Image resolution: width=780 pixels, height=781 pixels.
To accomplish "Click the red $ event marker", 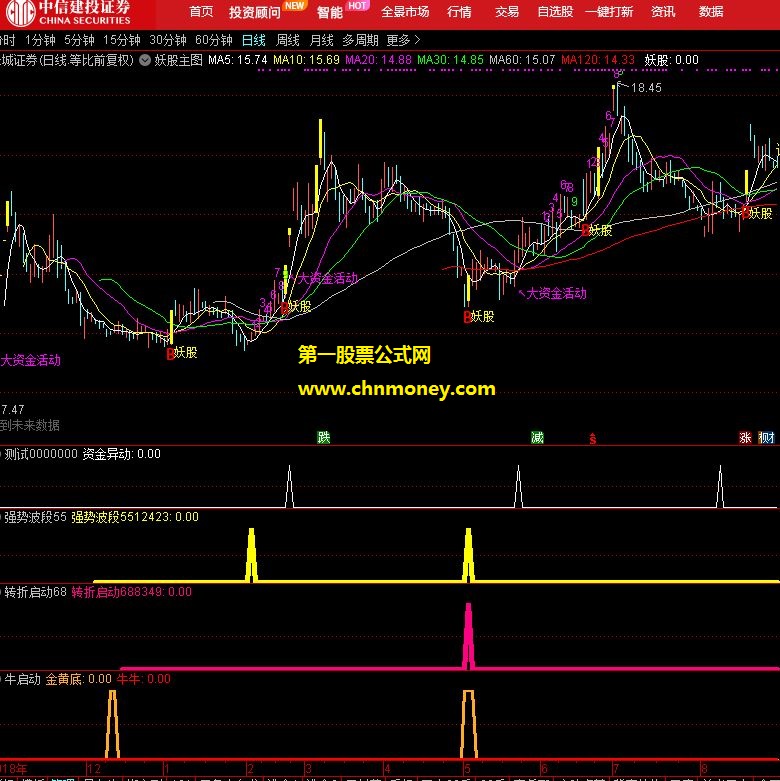I will [592, 438].
